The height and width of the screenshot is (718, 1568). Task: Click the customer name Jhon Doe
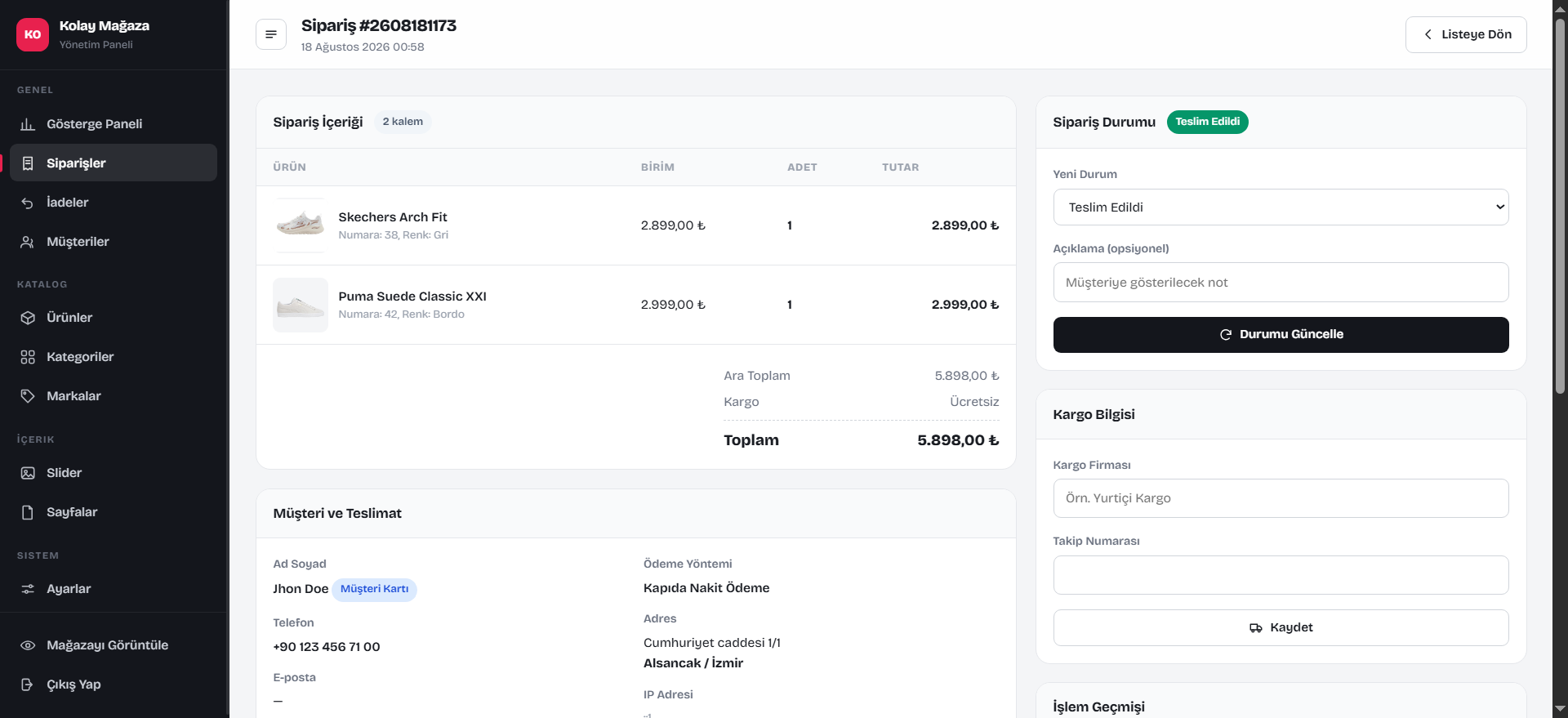[x=301, y=589]
